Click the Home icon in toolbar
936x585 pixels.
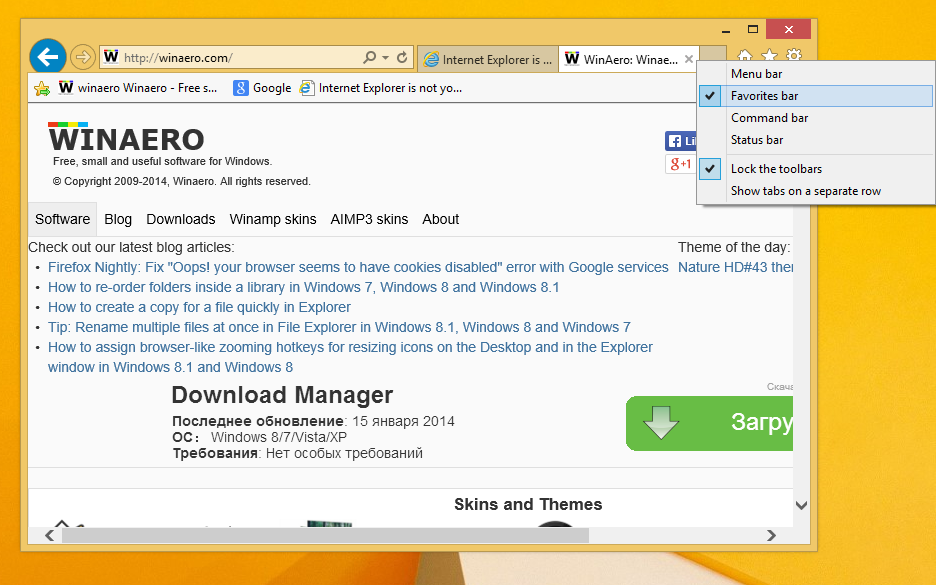click(x=745, y=56)
